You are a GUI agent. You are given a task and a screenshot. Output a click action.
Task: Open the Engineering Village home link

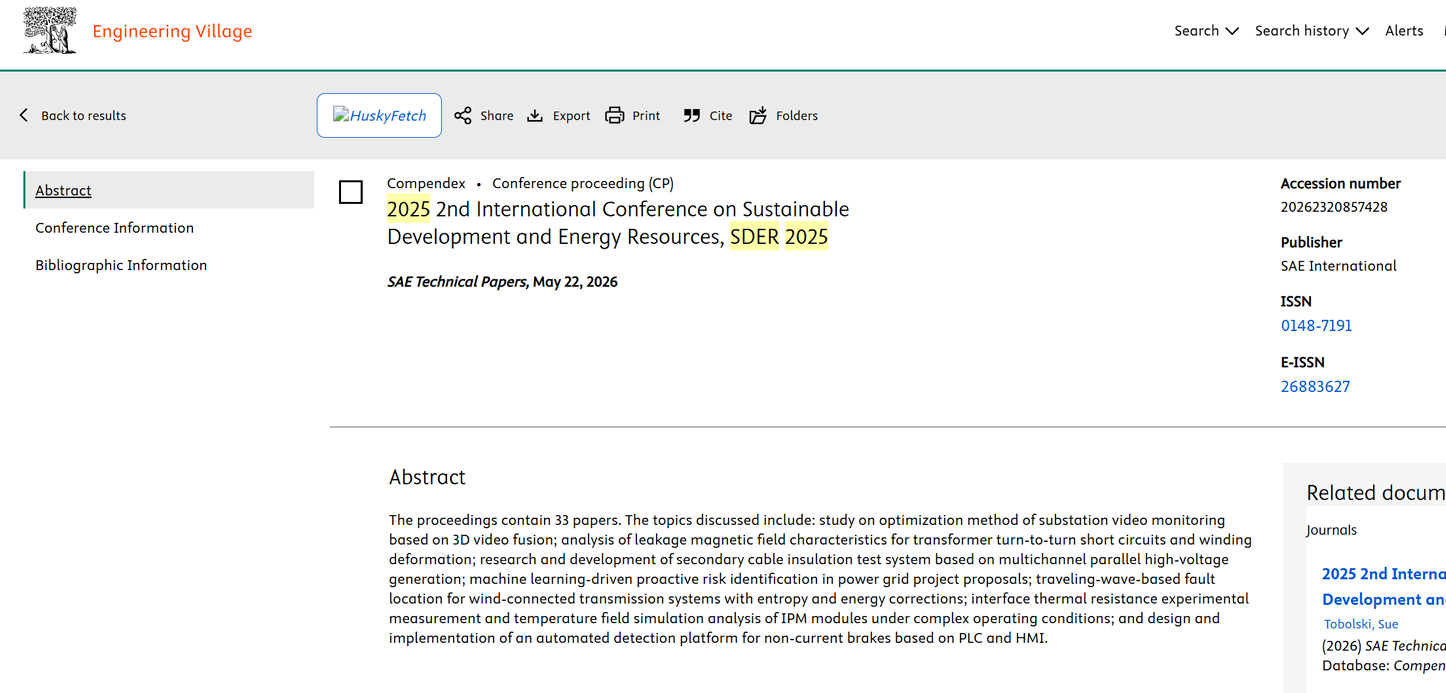coord(172,31)
